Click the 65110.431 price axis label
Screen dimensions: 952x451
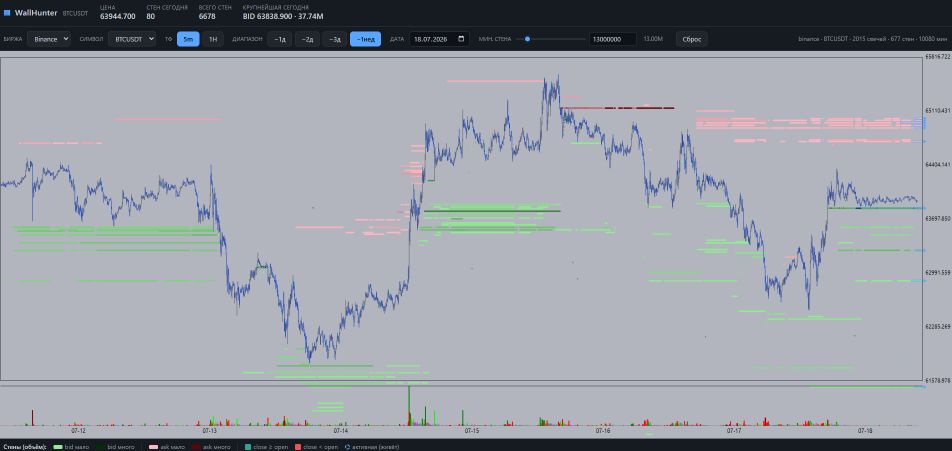937,110
